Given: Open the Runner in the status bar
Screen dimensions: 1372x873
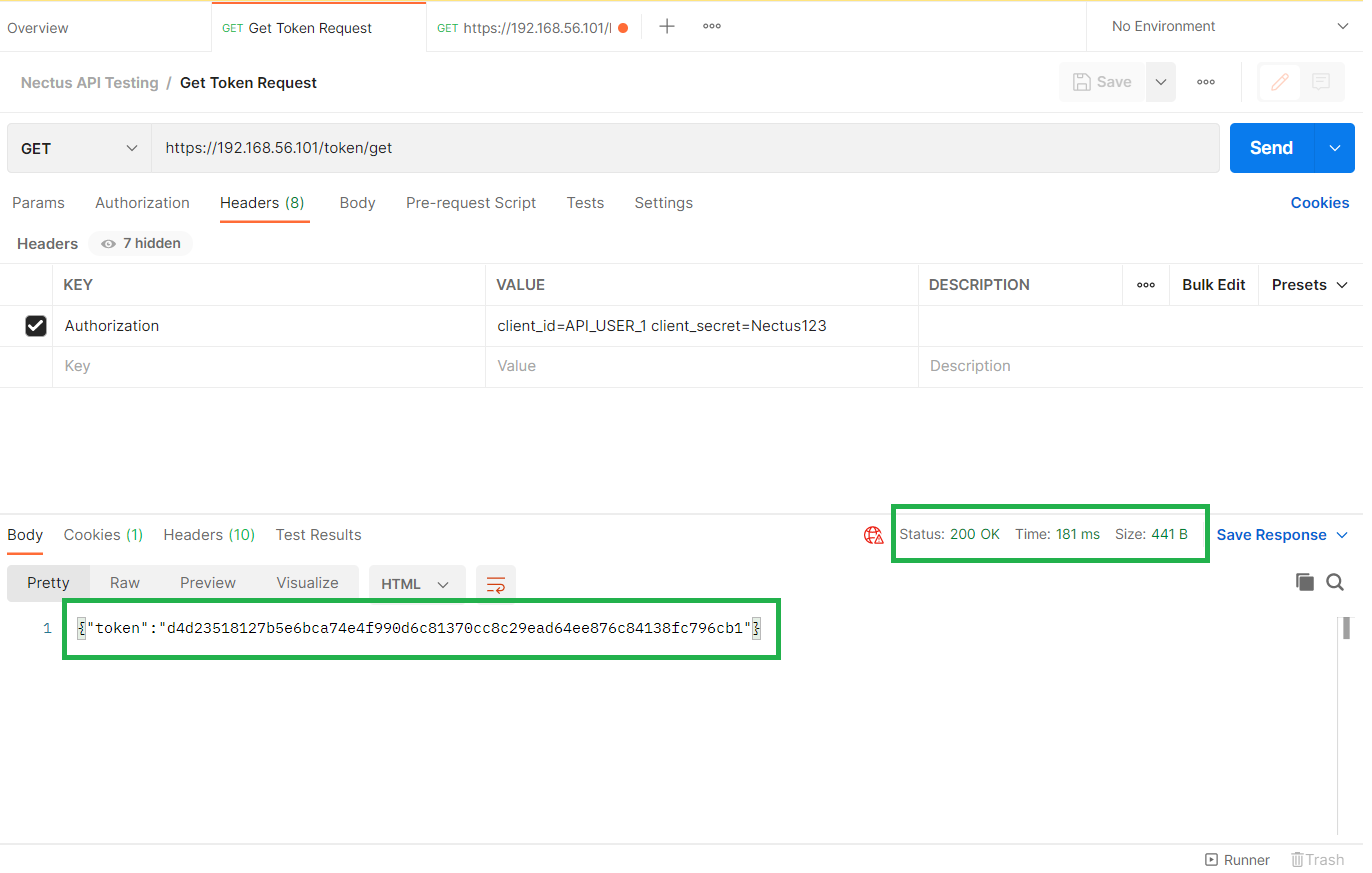Looking at the screenshot, I should pyautogui.click(x=1237, y=860).
